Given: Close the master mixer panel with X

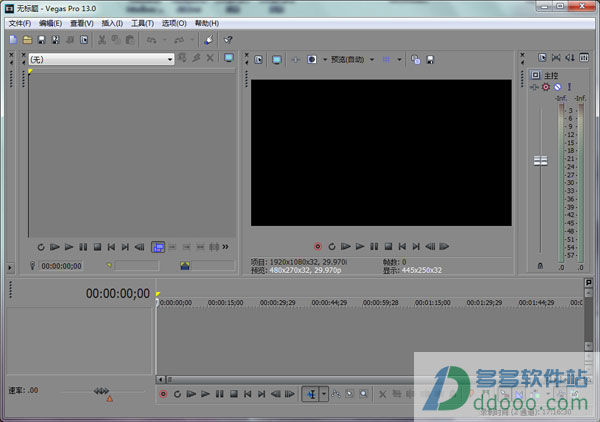Looking at the screenshot, I should 522,55.
